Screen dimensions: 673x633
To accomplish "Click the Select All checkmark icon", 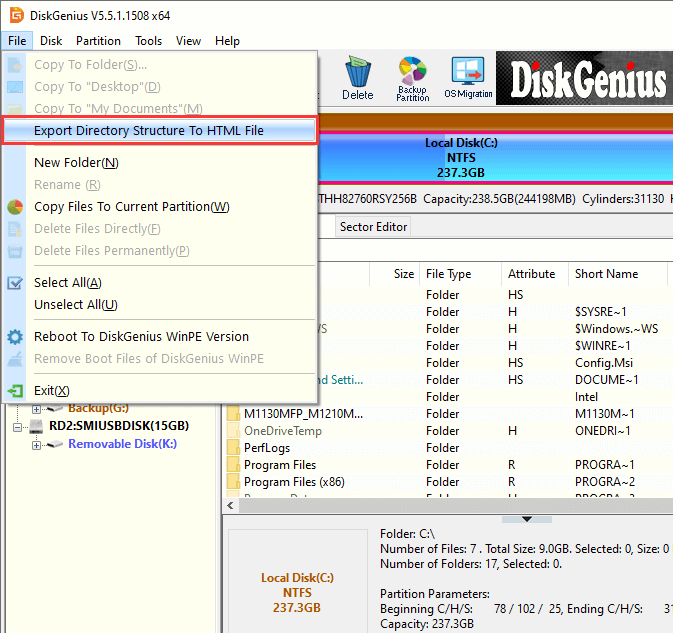I will tap(15, 283).
